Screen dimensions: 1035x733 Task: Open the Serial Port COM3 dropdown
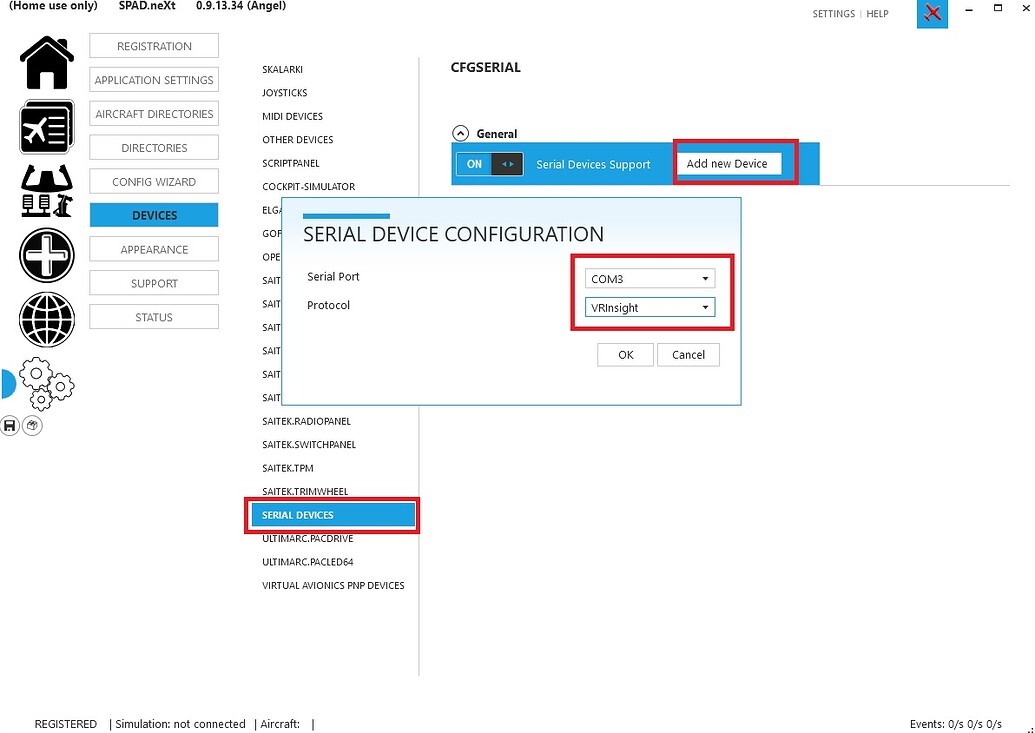(650, 279)
